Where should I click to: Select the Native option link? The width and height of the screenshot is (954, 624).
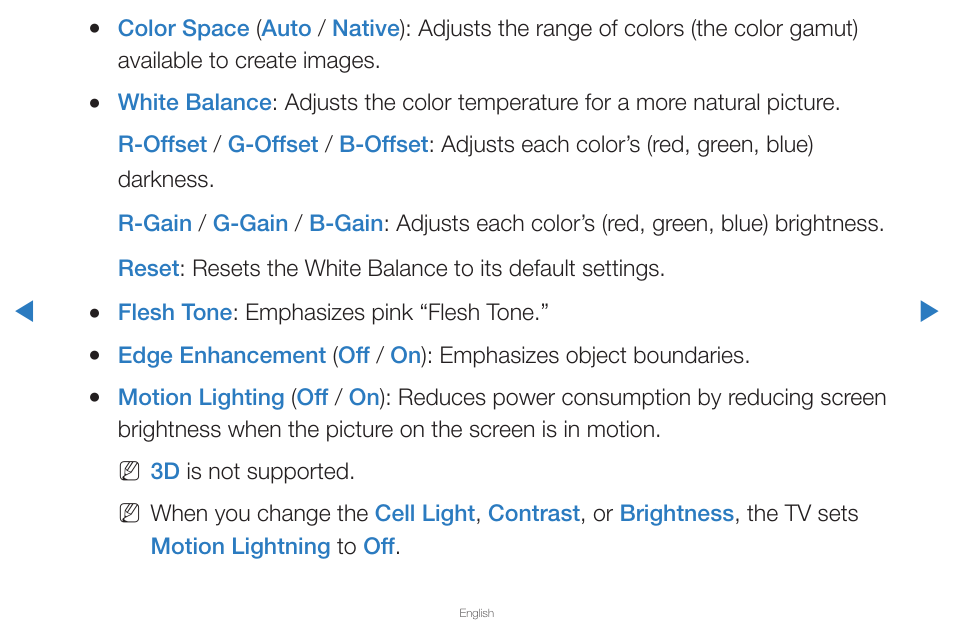coord(366,29)
